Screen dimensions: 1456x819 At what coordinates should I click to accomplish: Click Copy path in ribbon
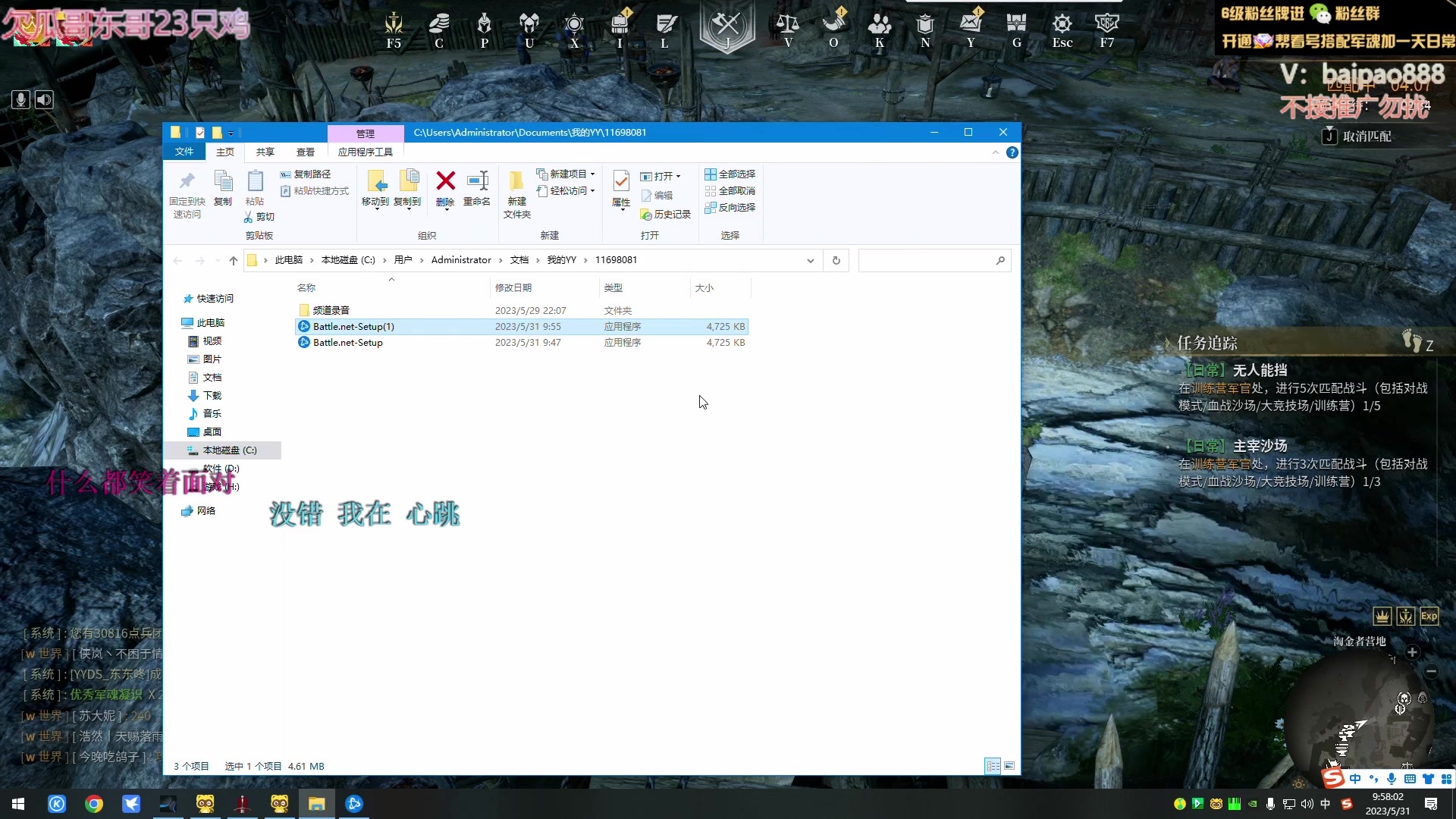point(306,174)
